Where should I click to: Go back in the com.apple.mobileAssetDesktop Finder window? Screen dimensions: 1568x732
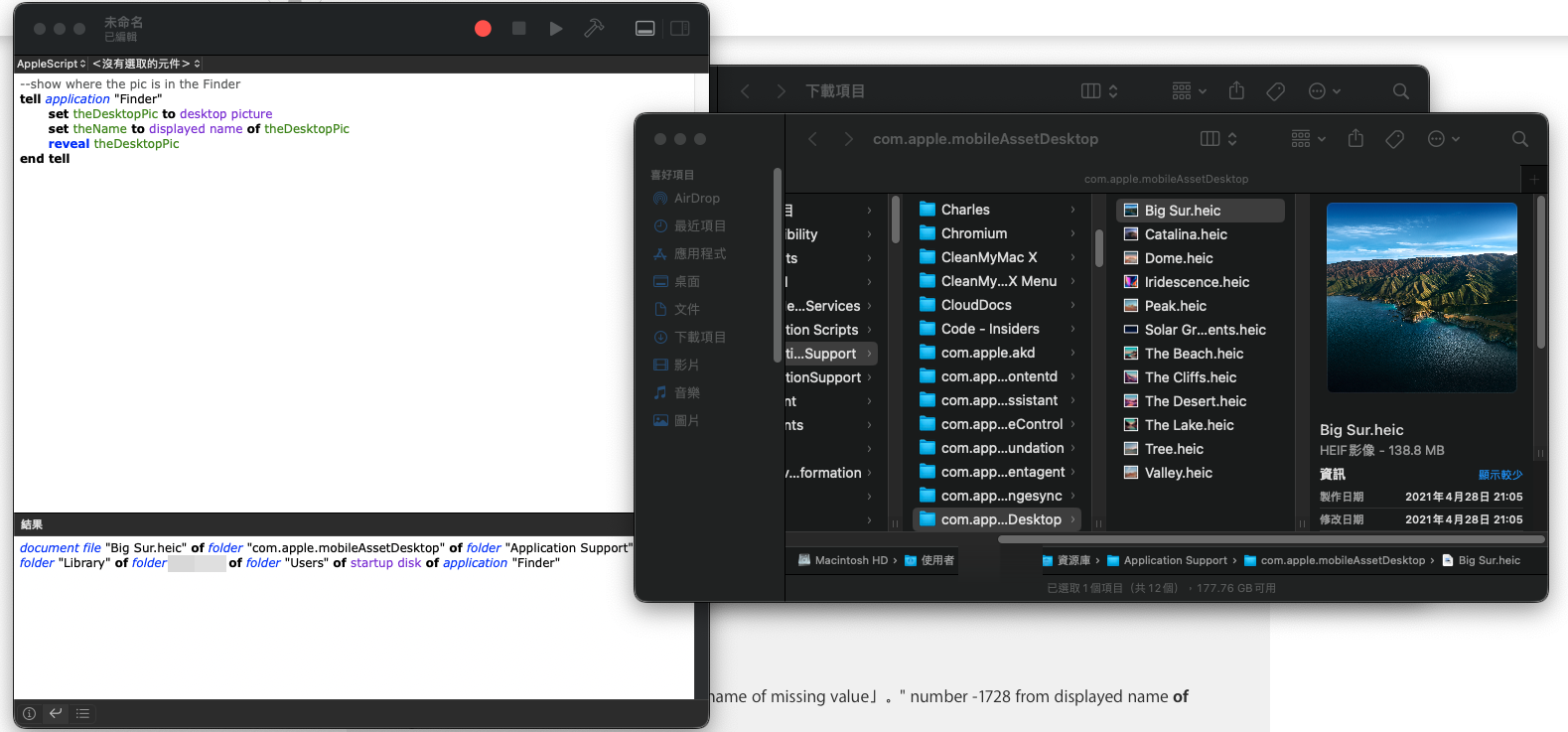(x=812, y=139)
